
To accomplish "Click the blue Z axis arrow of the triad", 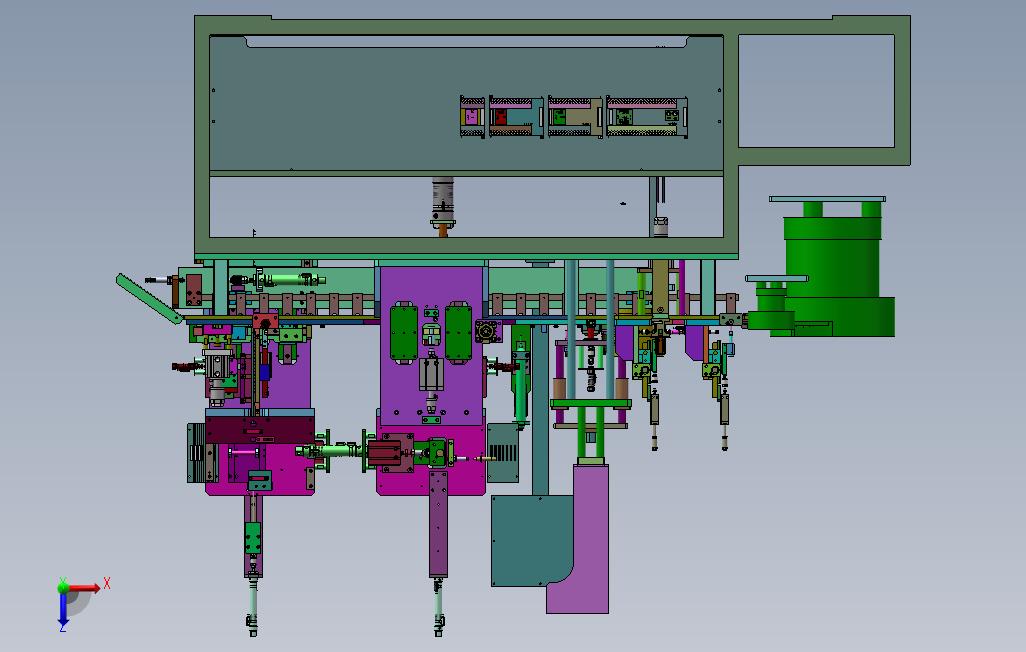I will tap(63, 609).
